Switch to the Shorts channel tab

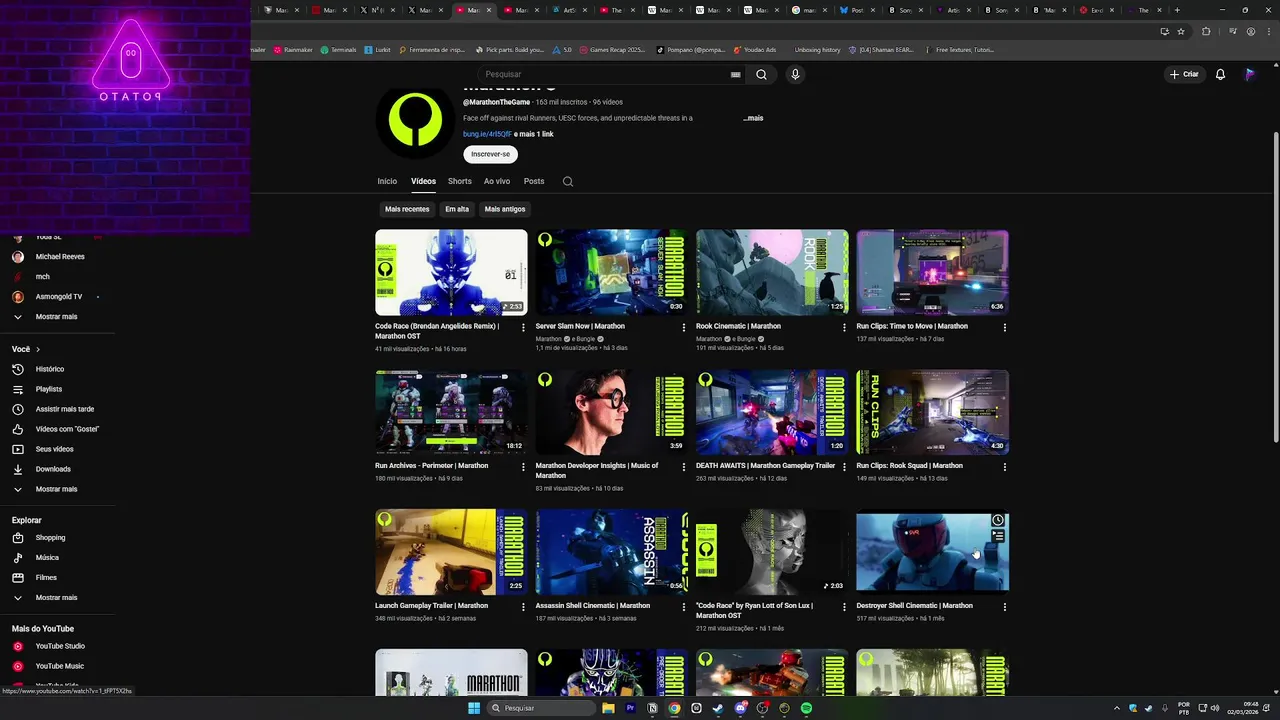460,182
